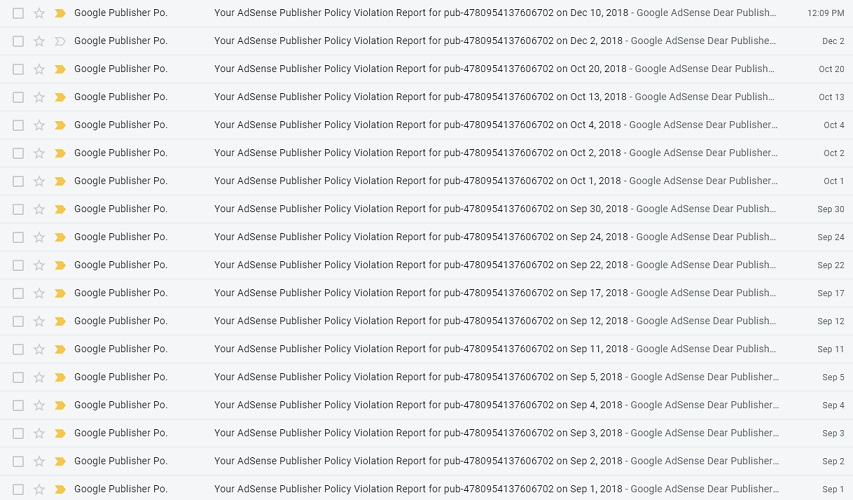Star the Sep 12, 2018 violation report email
The height and width of the screenshot is (500, 853).
[39, 321]
